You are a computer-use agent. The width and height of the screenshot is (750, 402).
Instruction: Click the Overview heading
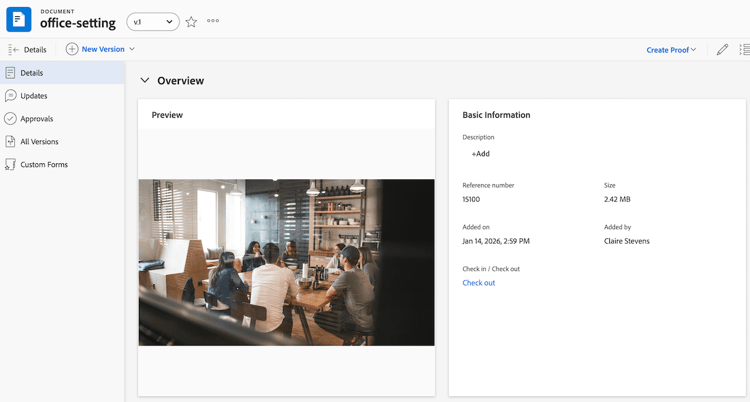coord(180,80)
